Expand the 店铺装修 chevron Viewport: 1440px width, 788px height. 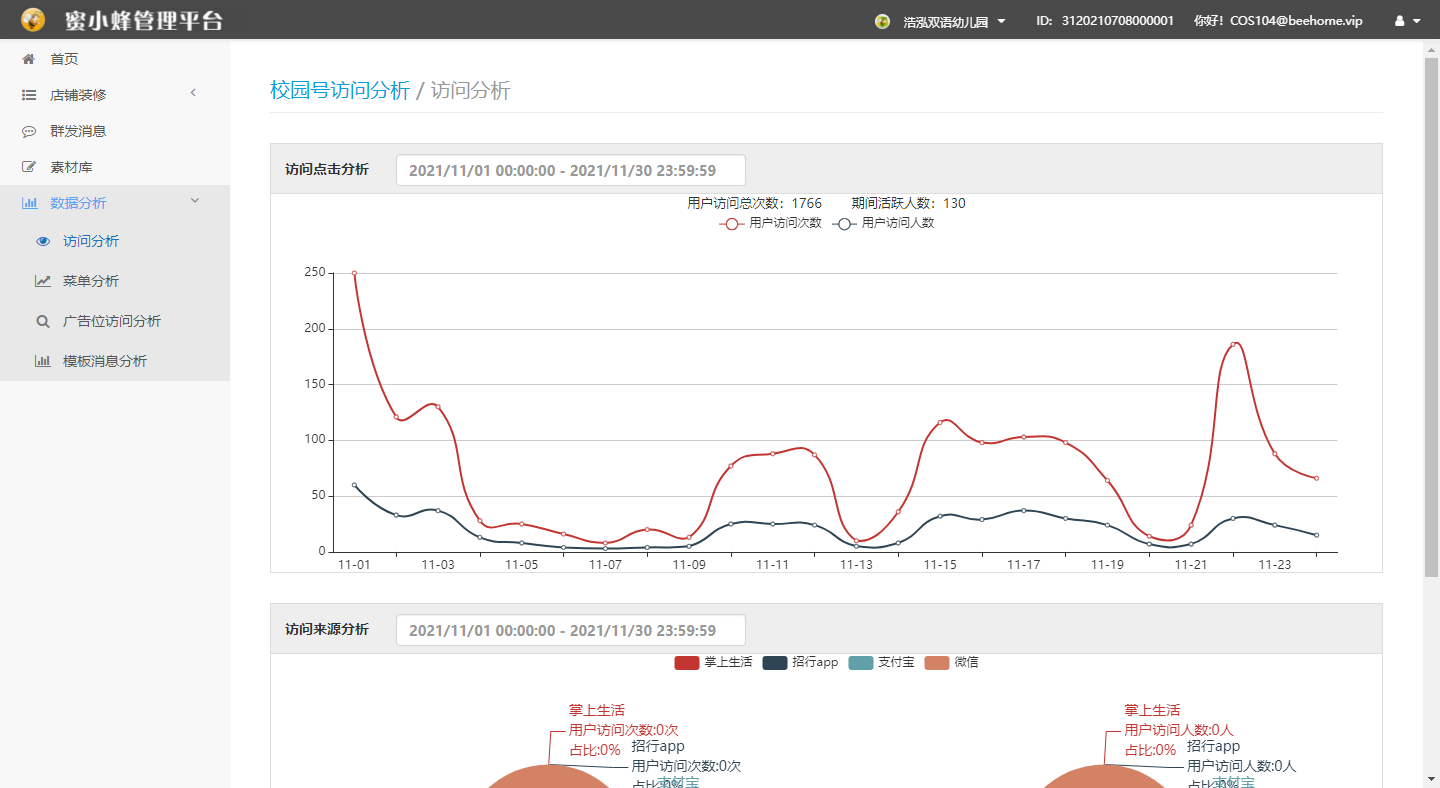click(x=193, y=94)
